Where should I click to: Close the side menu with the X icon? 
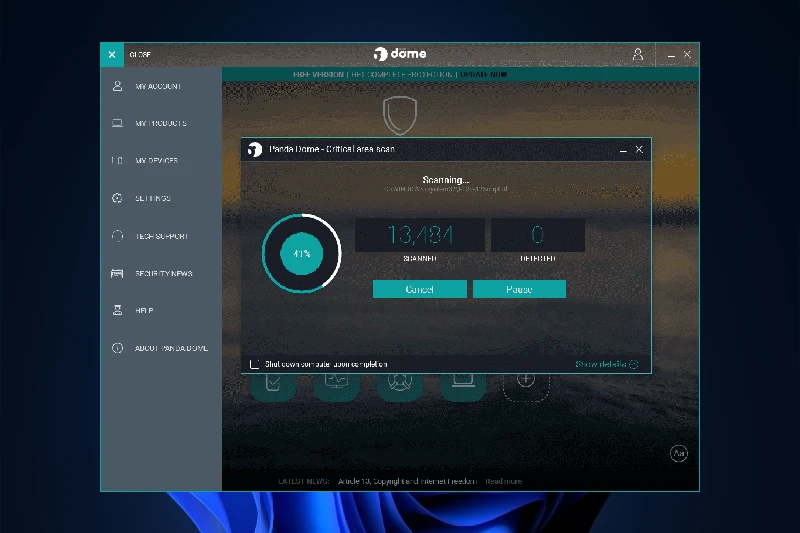pos(112,55)
